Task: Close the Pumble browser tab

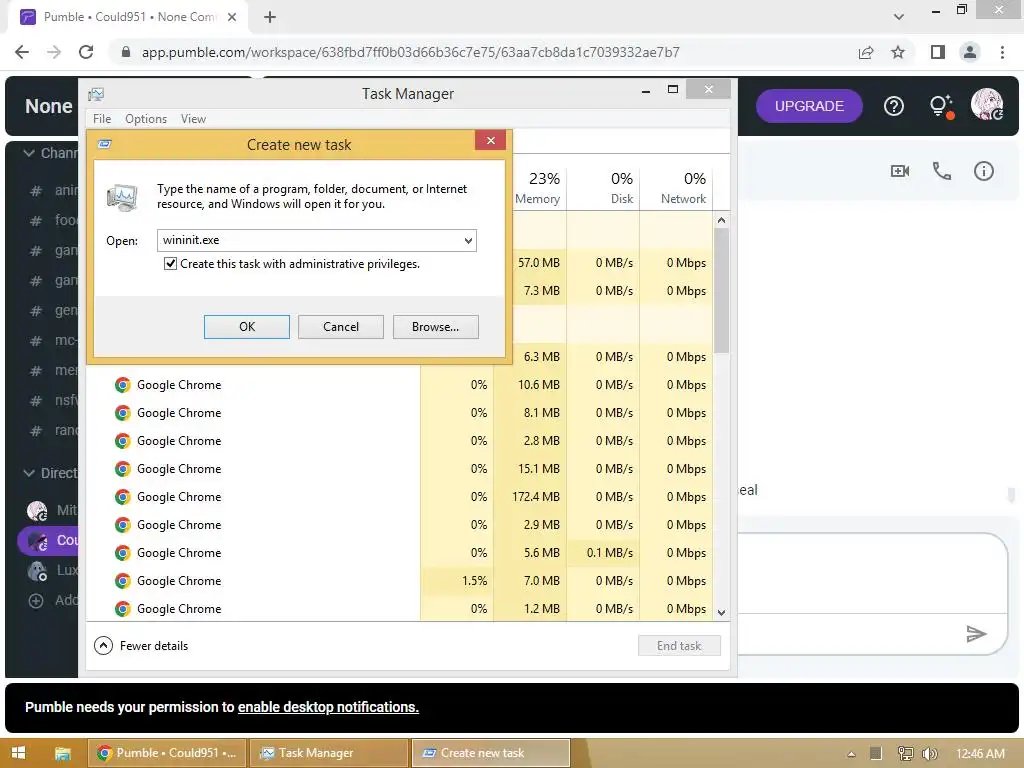Action: (x=232, y=17)
